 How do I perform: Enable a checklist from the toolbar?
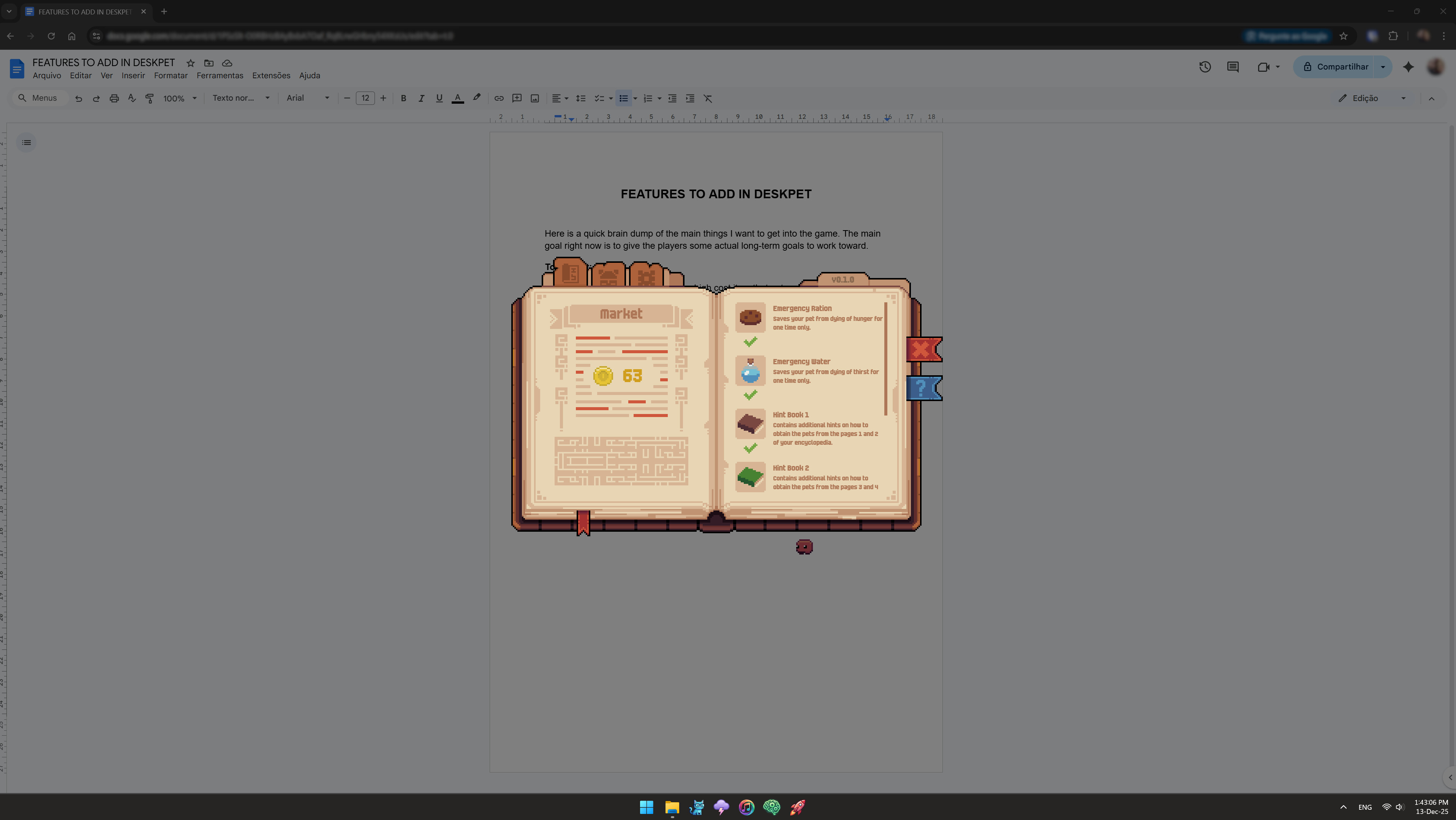(600, 98)
